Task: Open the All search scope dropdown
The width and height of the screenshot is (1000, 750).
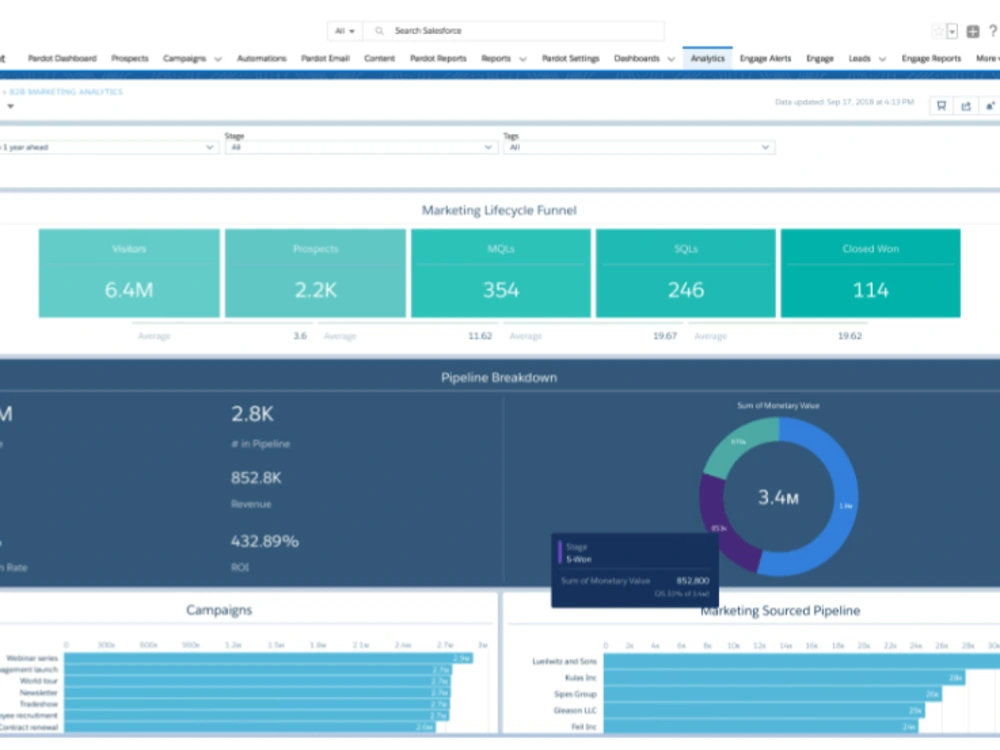Action: [345, 31]
